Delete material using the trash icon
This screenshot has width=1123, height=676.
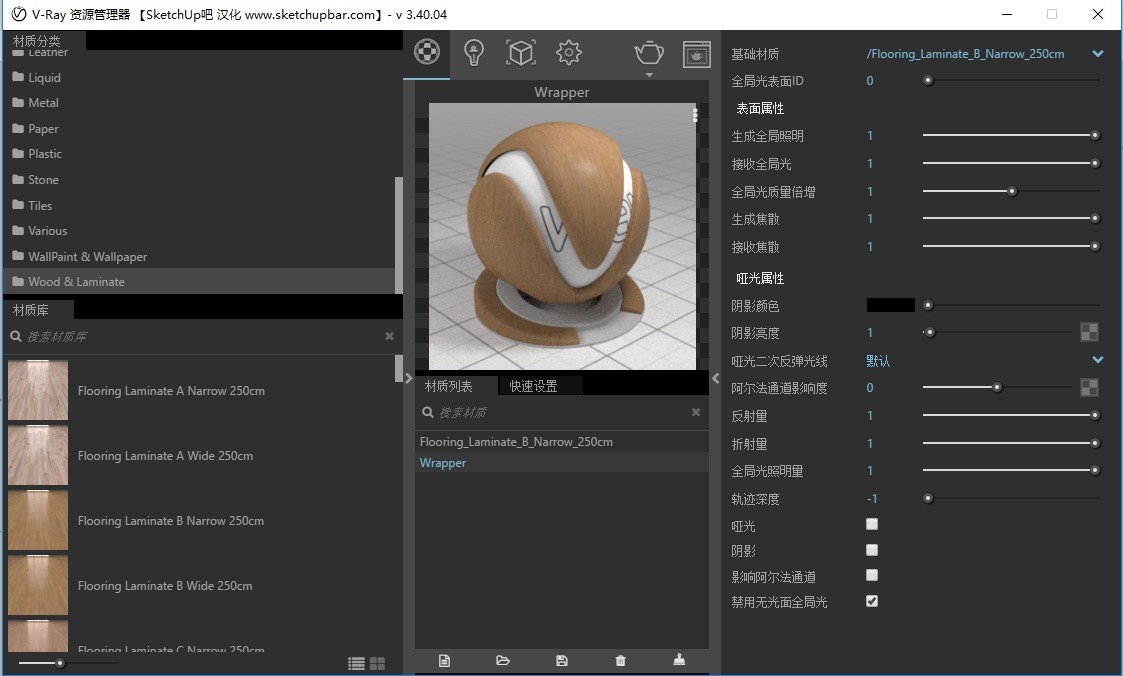(621, 661)
